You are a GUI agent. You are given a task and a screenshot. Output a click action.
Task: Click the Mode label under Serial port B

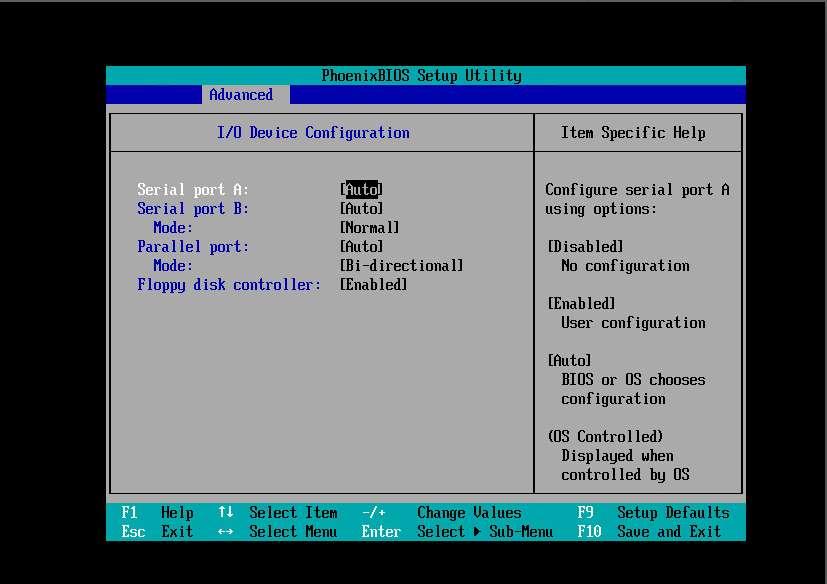173,227
